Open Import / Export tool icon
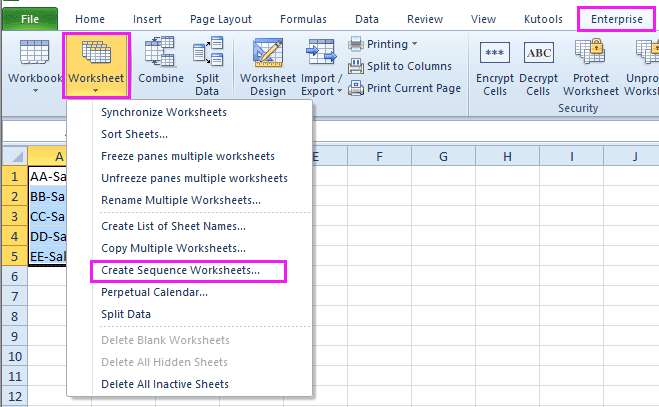Viewport: 659px width, 407px height. 321,52
